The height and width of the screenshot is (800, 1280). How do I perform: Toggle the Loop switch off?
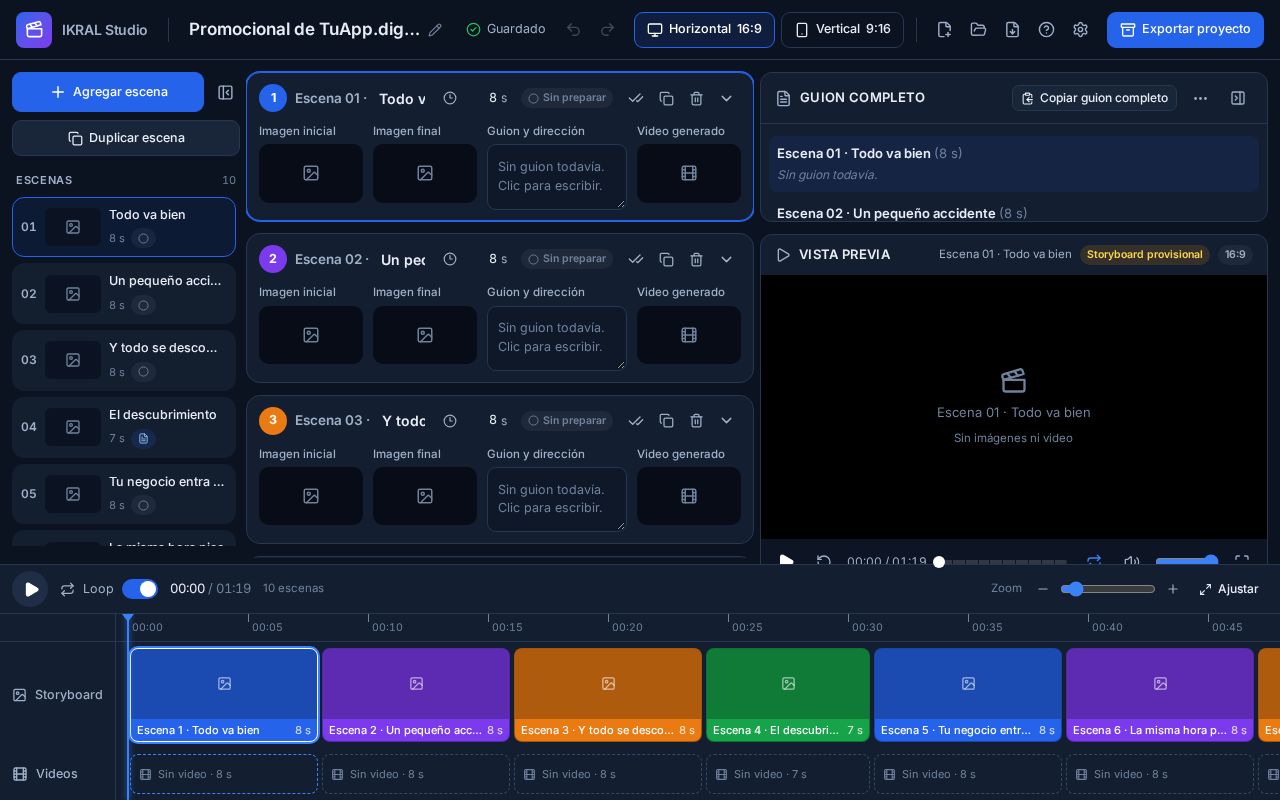pos(140,589)
